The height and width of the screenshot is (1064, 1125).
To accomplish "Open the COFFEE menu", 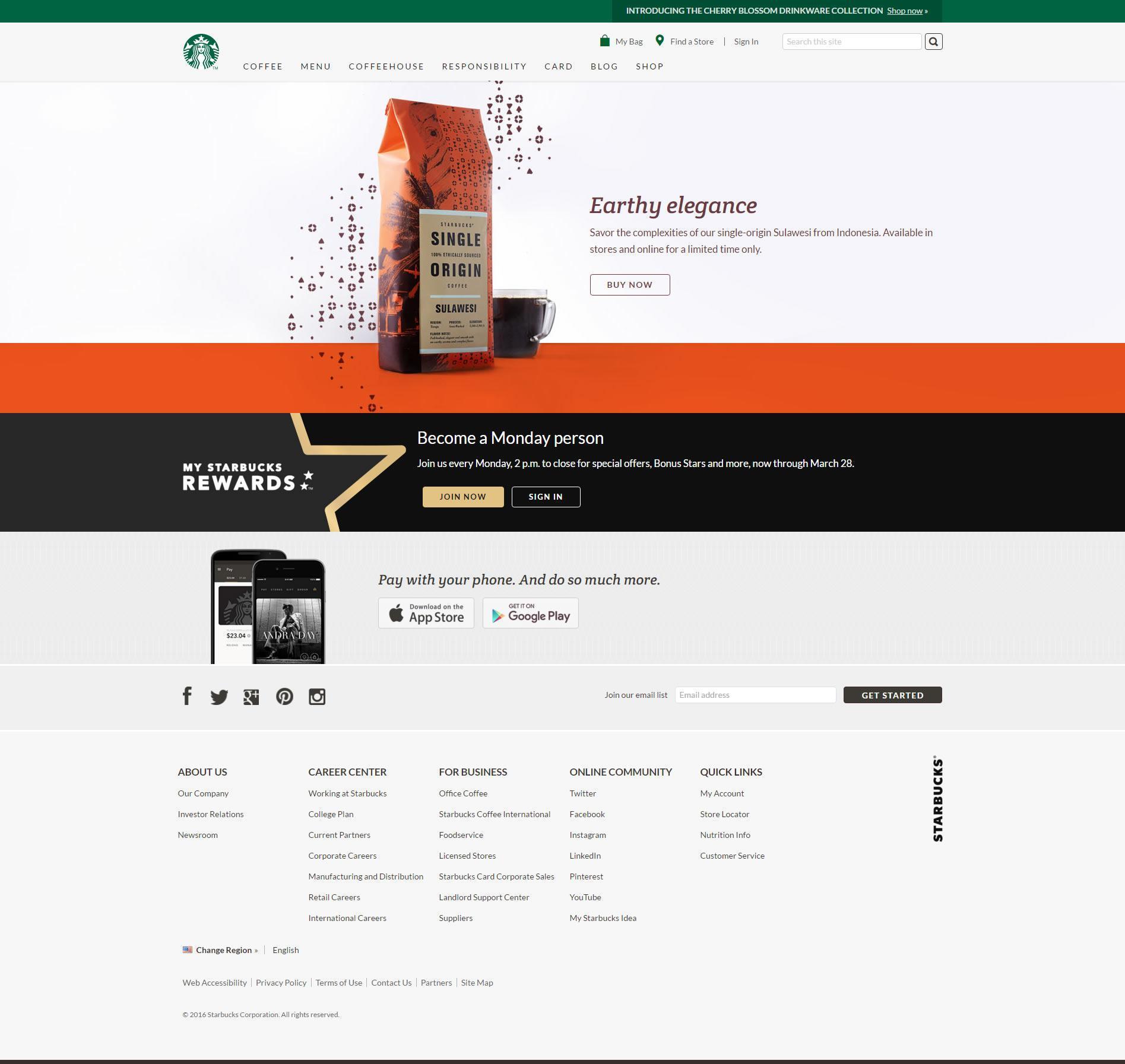I will point(263,66).
